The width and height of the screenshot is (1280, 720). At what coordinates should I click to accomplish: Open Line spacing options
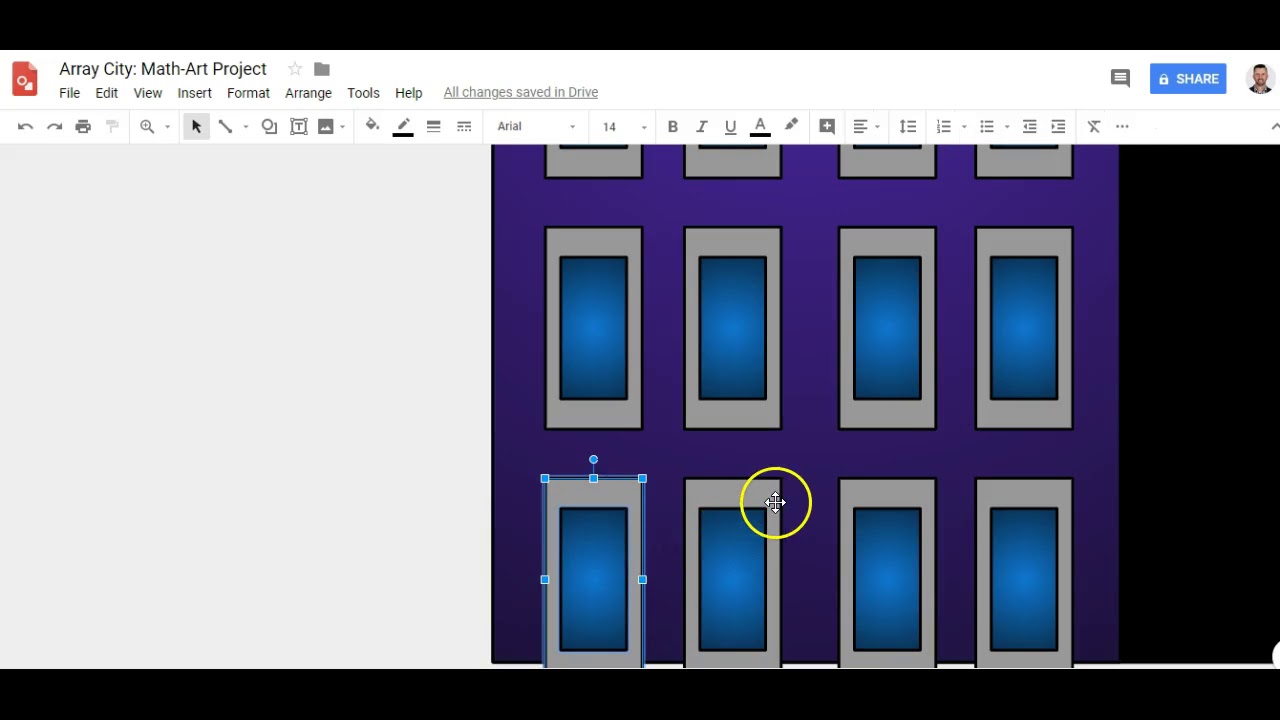(908, 127)
